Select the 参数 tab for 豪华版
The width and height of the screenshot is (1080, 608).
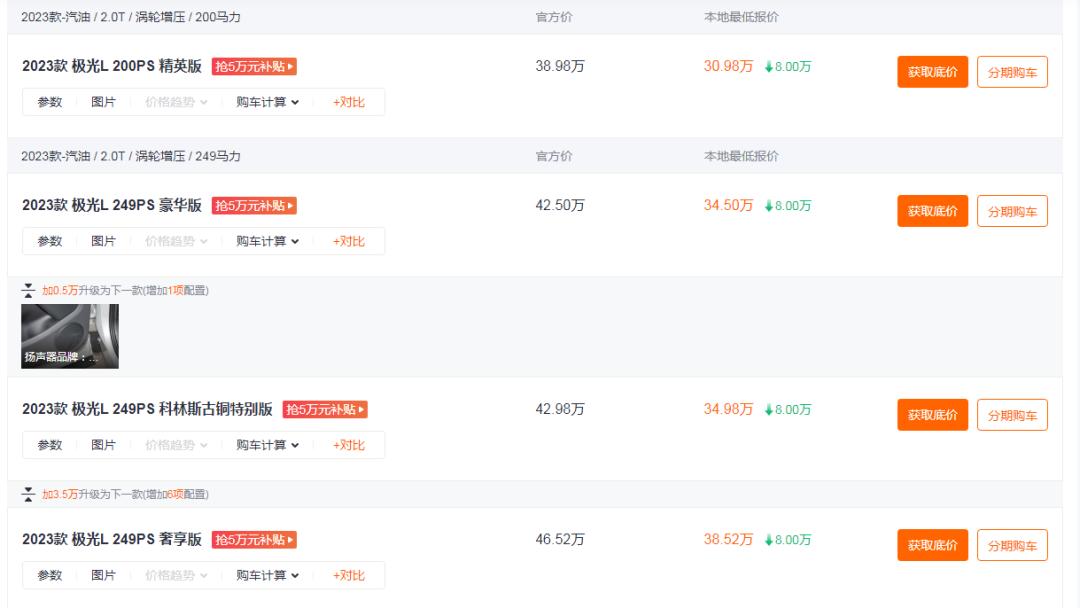(49, 241)
